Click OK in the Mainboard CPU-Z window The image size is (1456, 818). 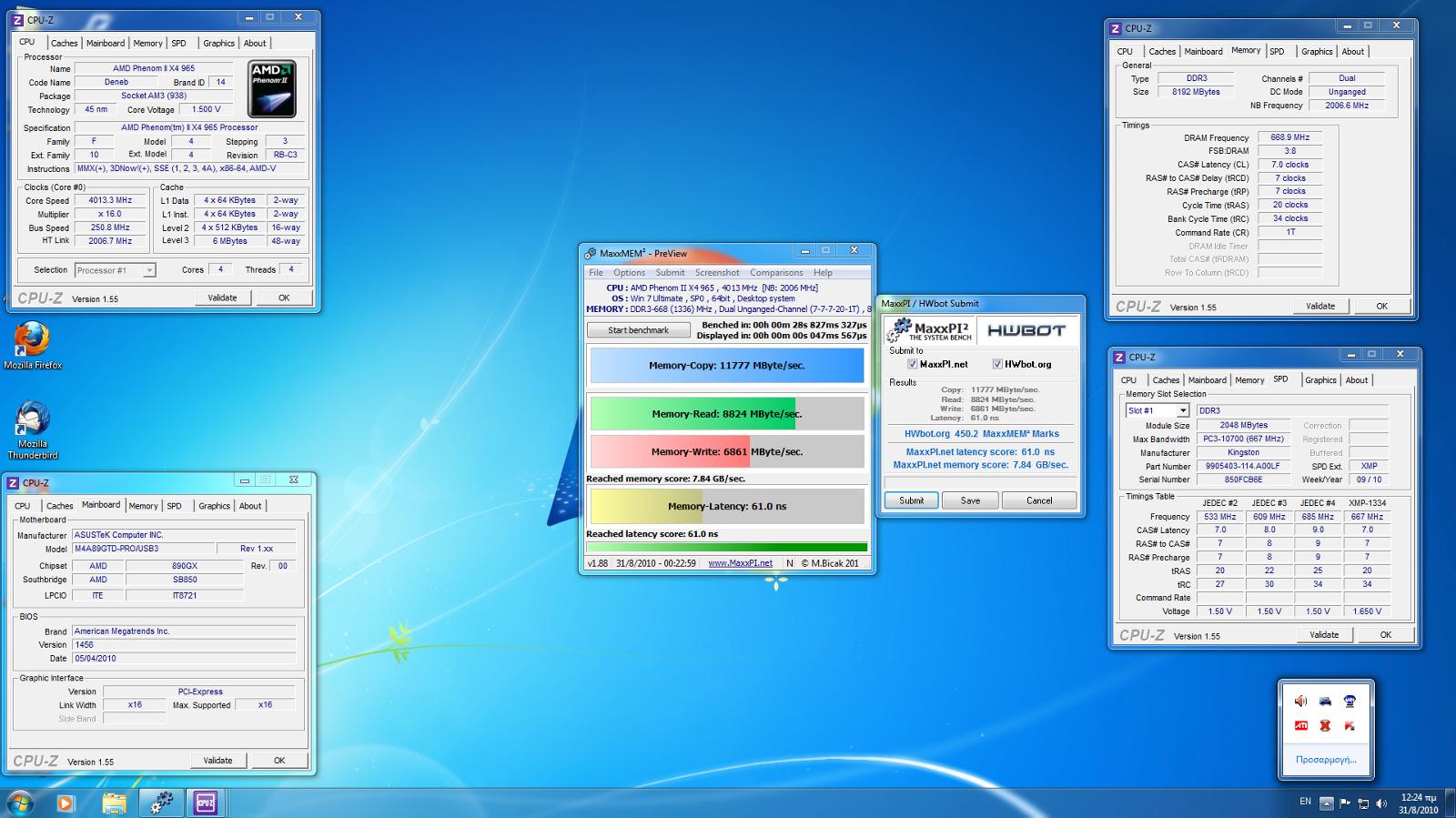279,761
